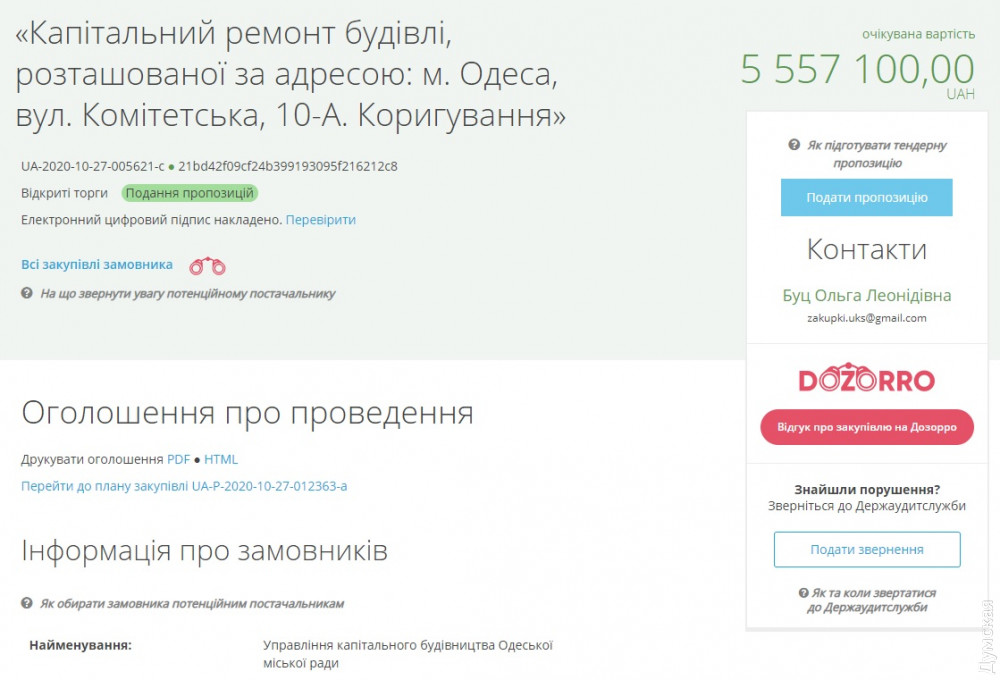Image resolution: width=1000 pixels, height=680 pixels.
Task: Open 'Всі закупівлі замовника' link
Action: click(97, 265)
